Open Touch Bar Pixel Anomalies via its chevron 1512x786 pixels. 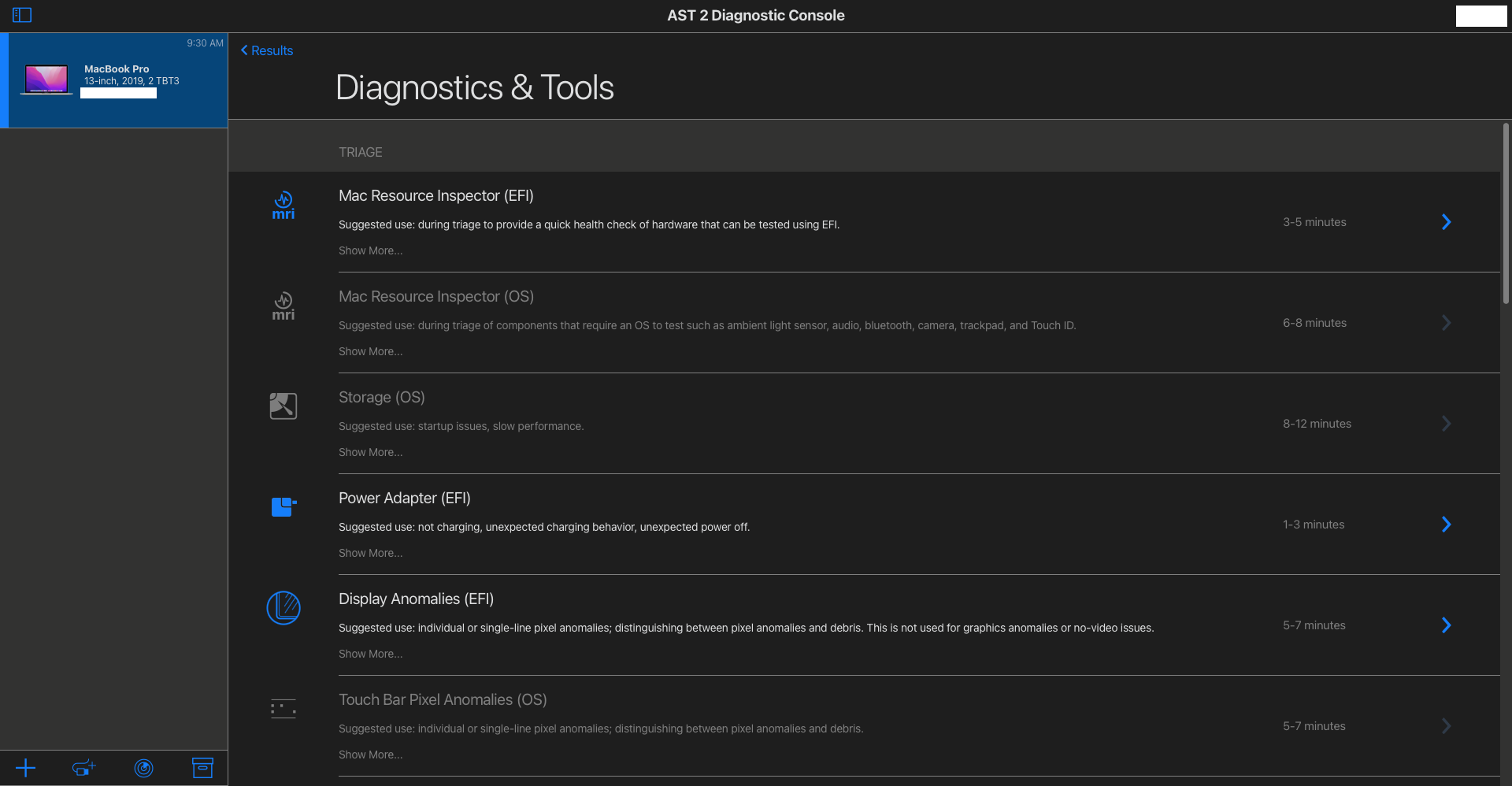[x=1447, y=725]
